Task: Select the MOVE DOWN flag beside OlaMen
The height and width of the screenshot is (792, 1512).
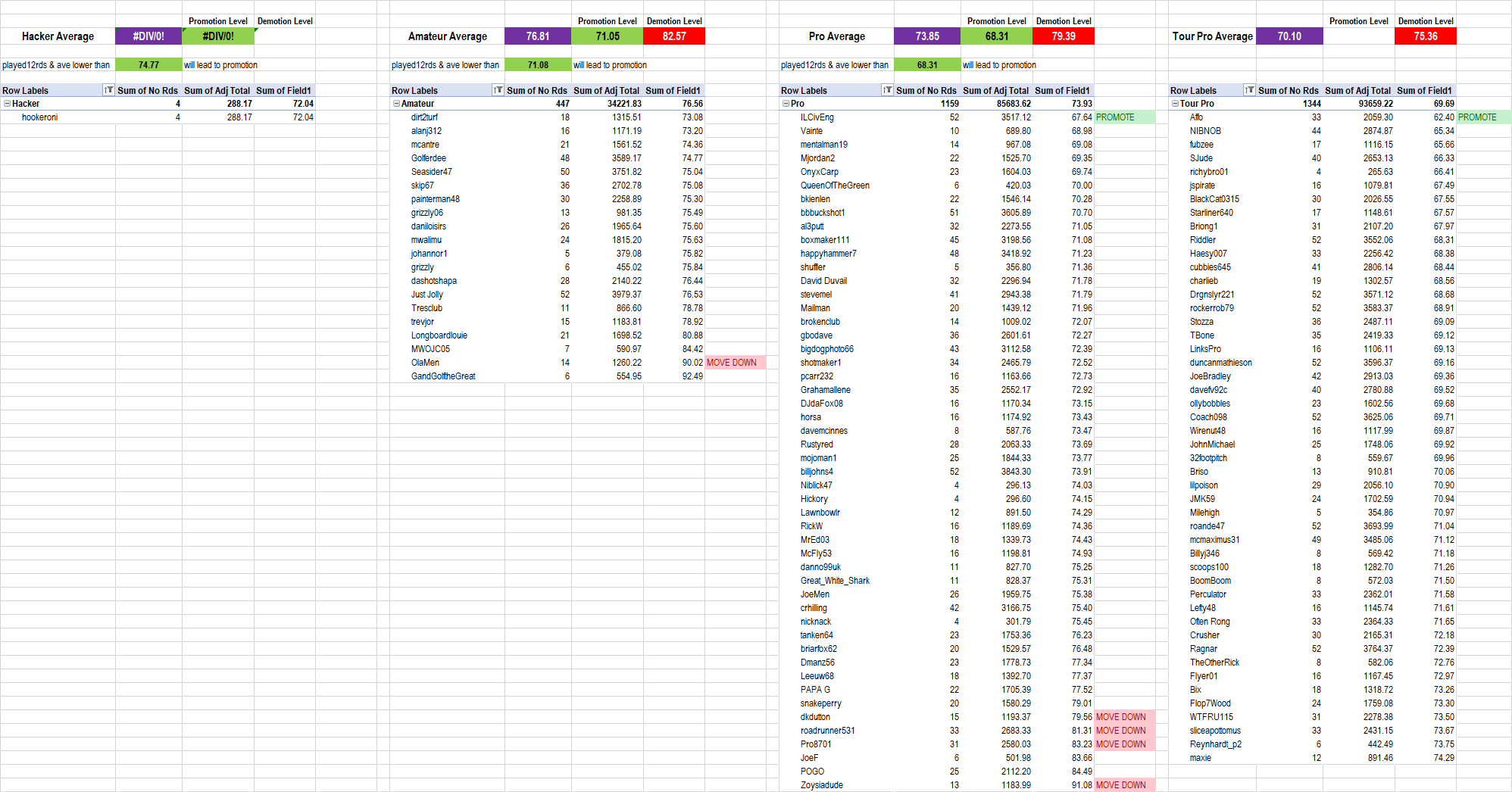Action: point(733,363)
